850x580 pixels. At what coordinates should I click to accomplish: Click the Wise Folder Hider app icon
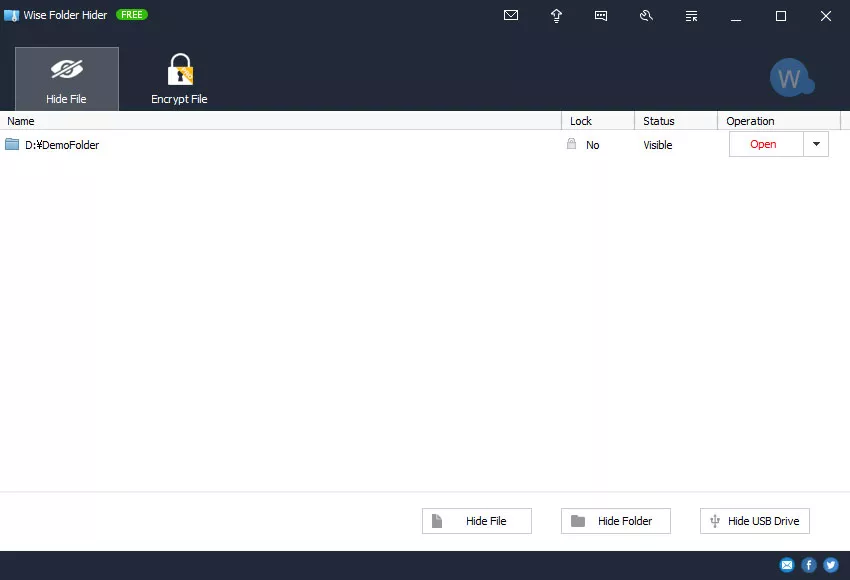(x=11, y=16)
